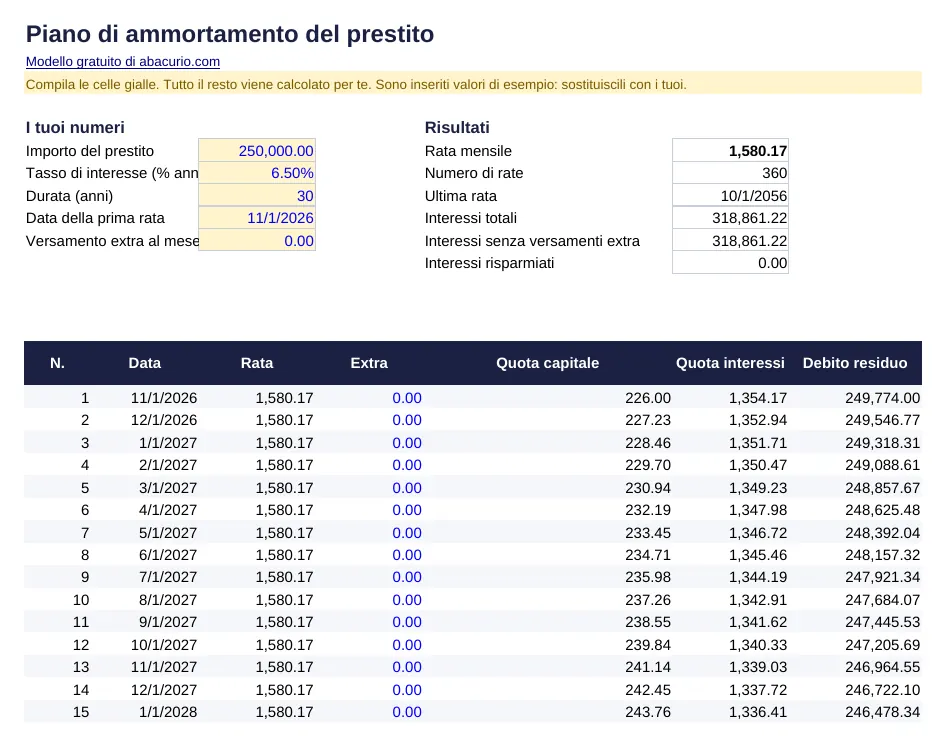Click the Extra cell in row 9
946x746 pixels.
tap(407, 577)
